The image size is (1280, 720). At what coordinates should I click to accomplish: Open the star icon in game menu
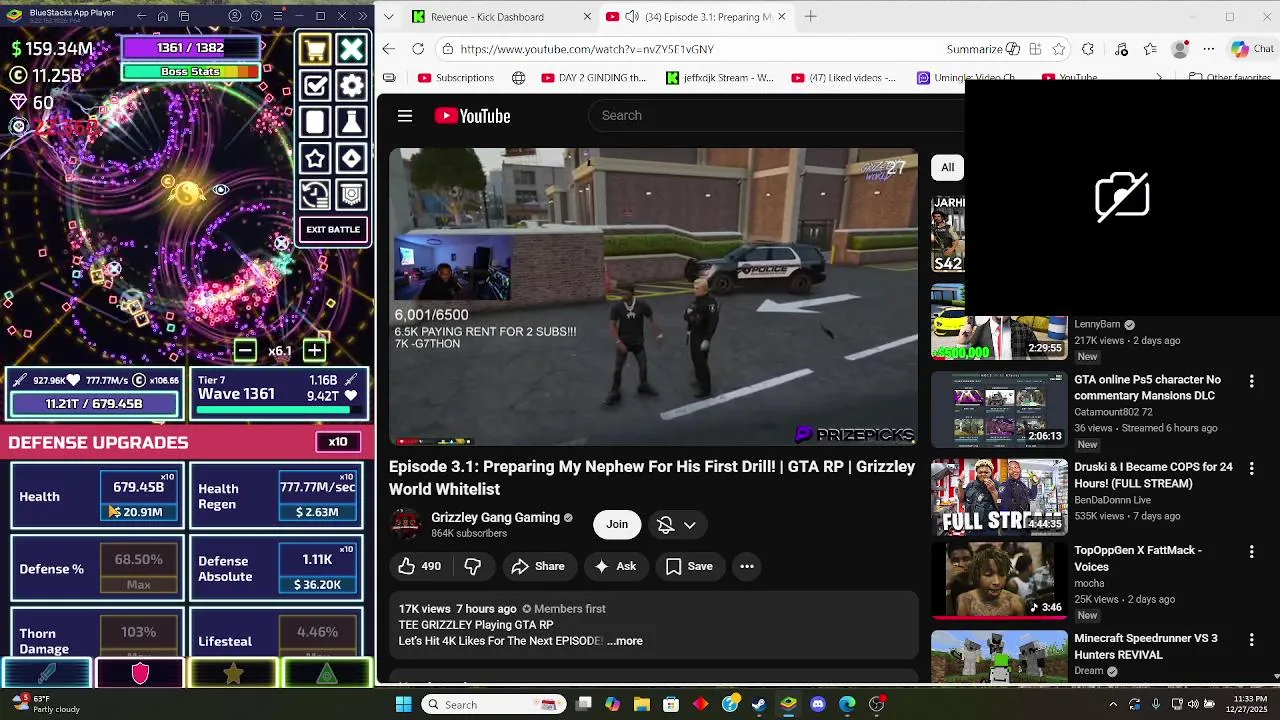[315, 158]
